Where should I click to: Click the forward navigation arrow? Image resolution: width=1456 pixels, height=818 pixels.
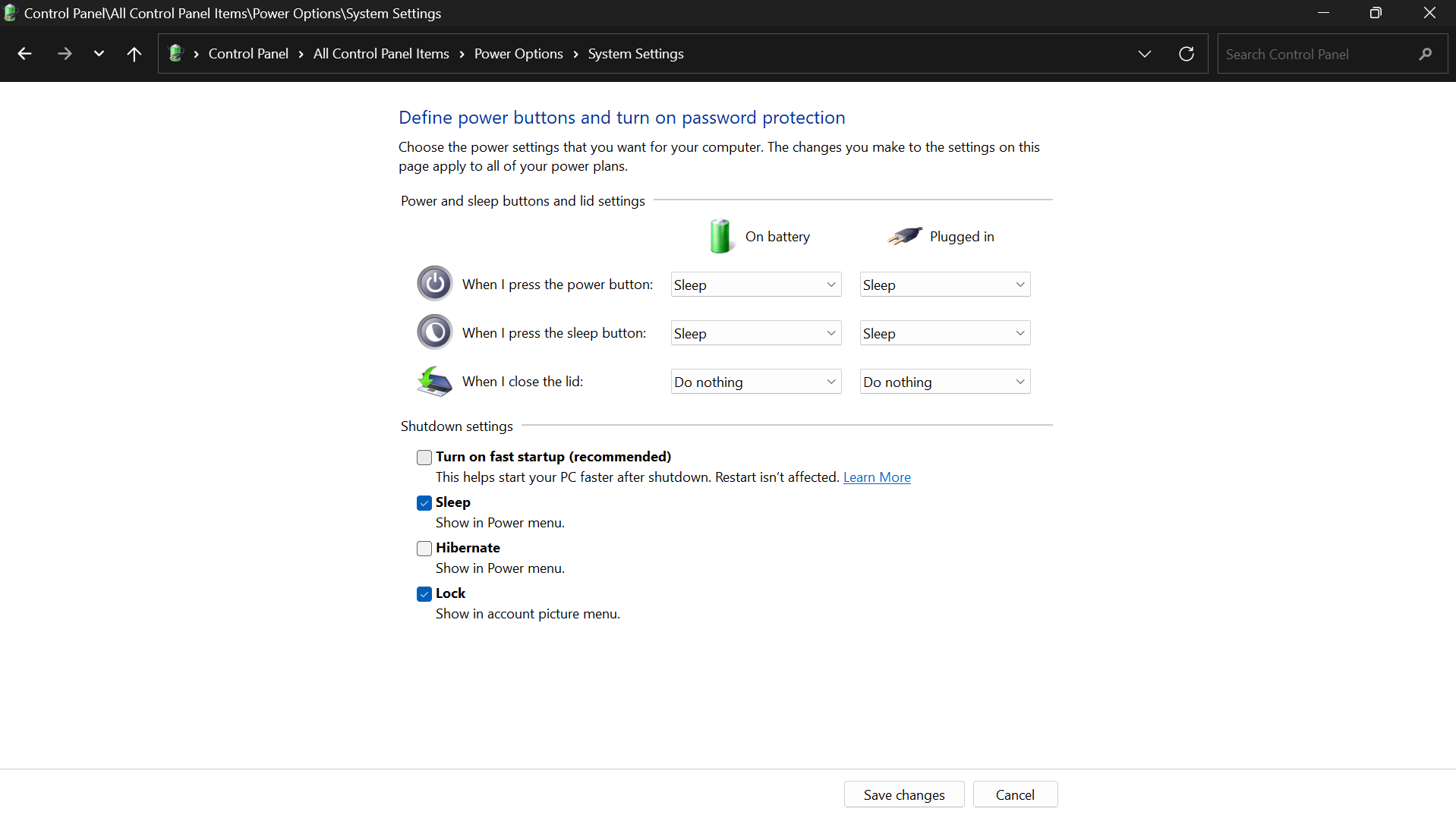click(65, 54)
